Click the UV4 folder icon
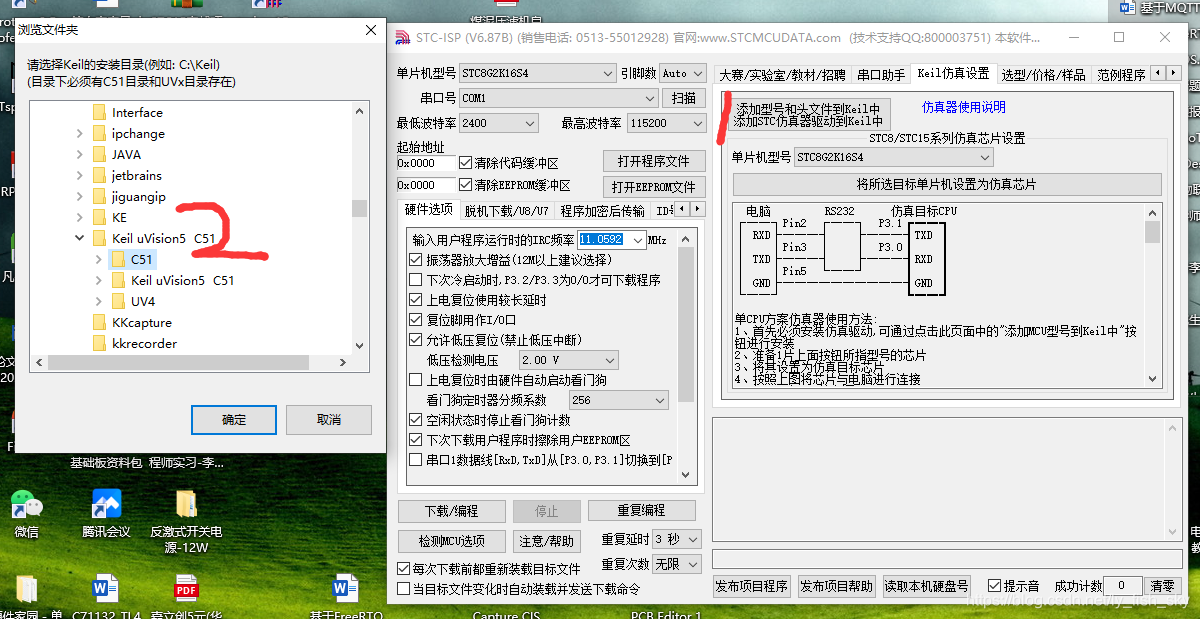 pos(118,301)
